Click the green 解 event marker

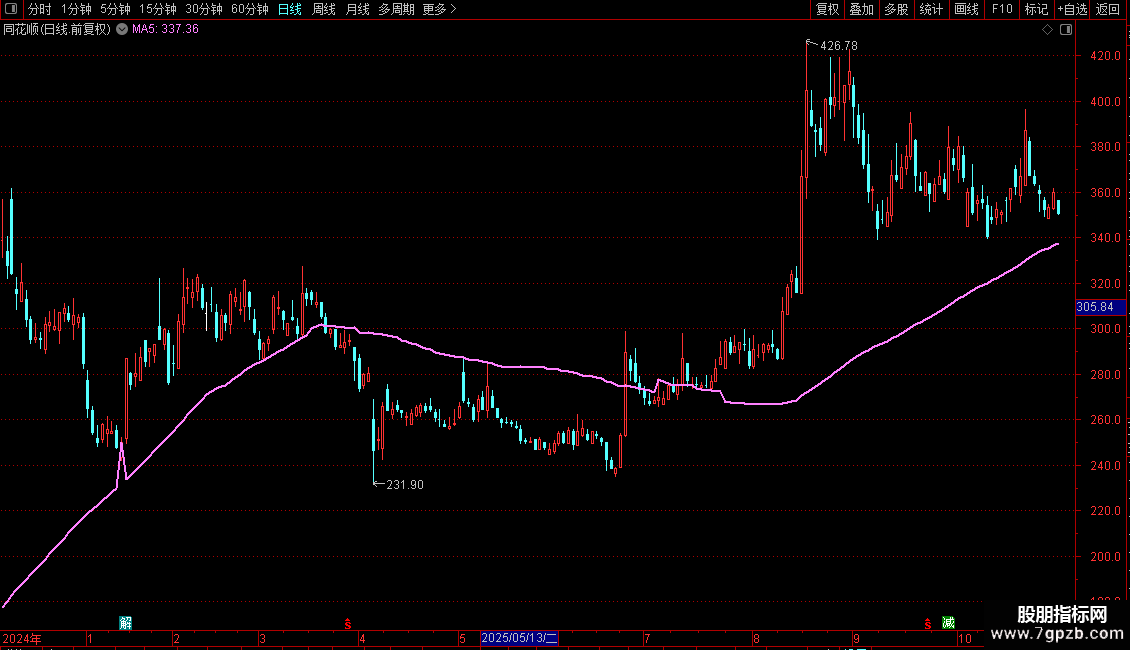[125, 623]
